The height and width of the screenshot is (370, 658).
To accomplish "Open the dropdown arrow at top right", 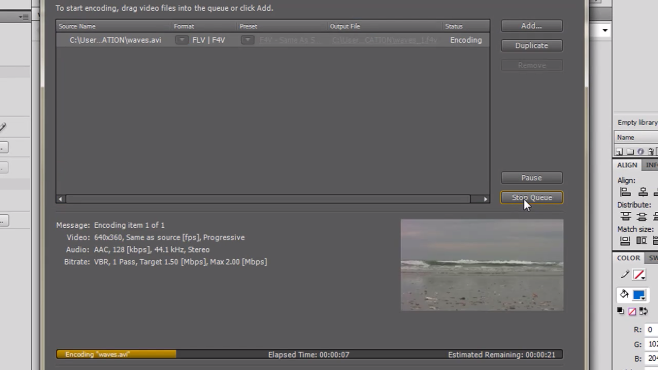I will pyautogui.click(x=605, y=30).
